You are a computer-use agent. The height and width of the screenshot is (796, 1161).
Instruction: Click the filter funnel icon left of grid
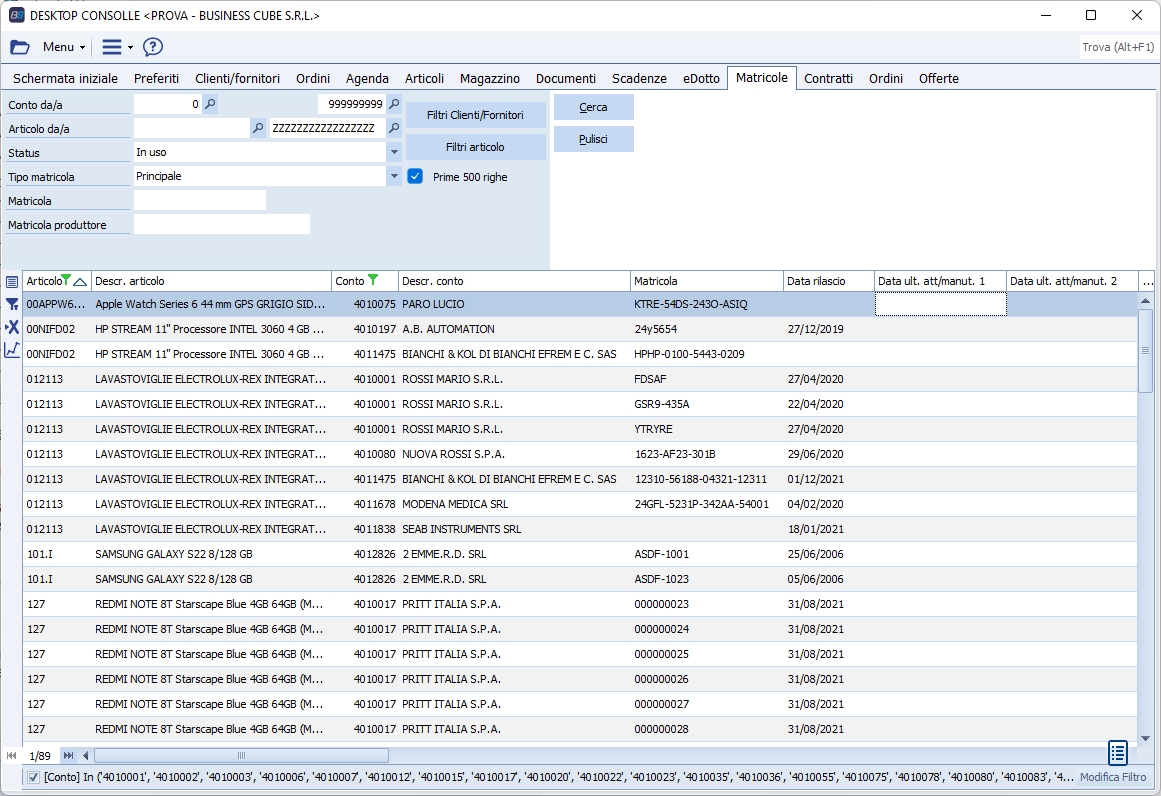(x=12, y=304)
